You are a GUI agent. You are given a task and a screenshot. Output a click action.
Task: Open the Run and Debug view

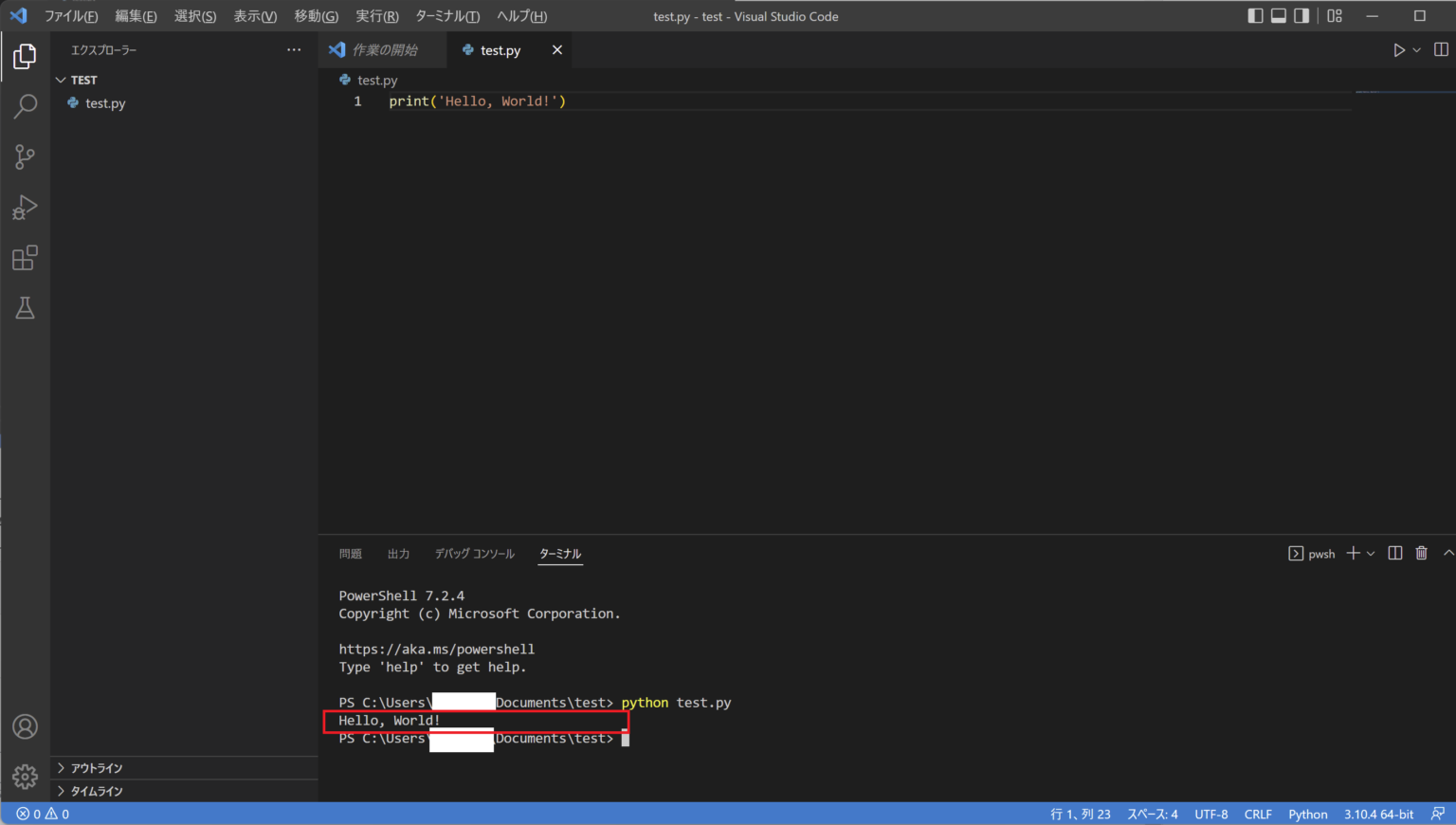pos(25,207)
